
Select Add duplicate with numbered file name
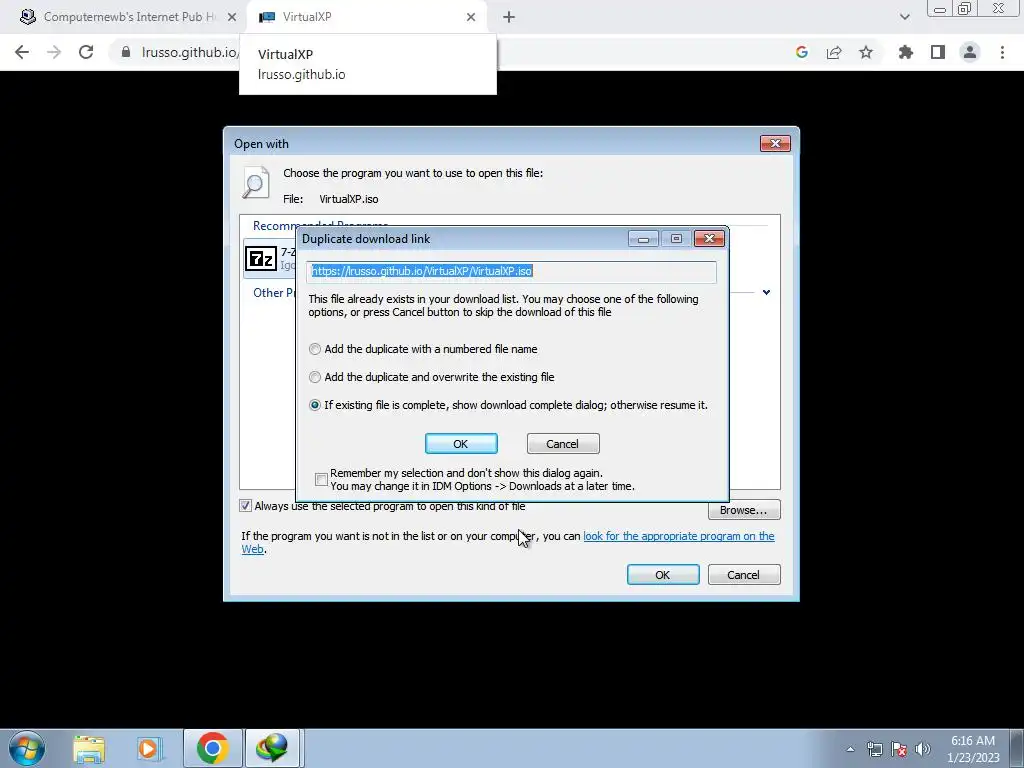[x=315, y=349]
